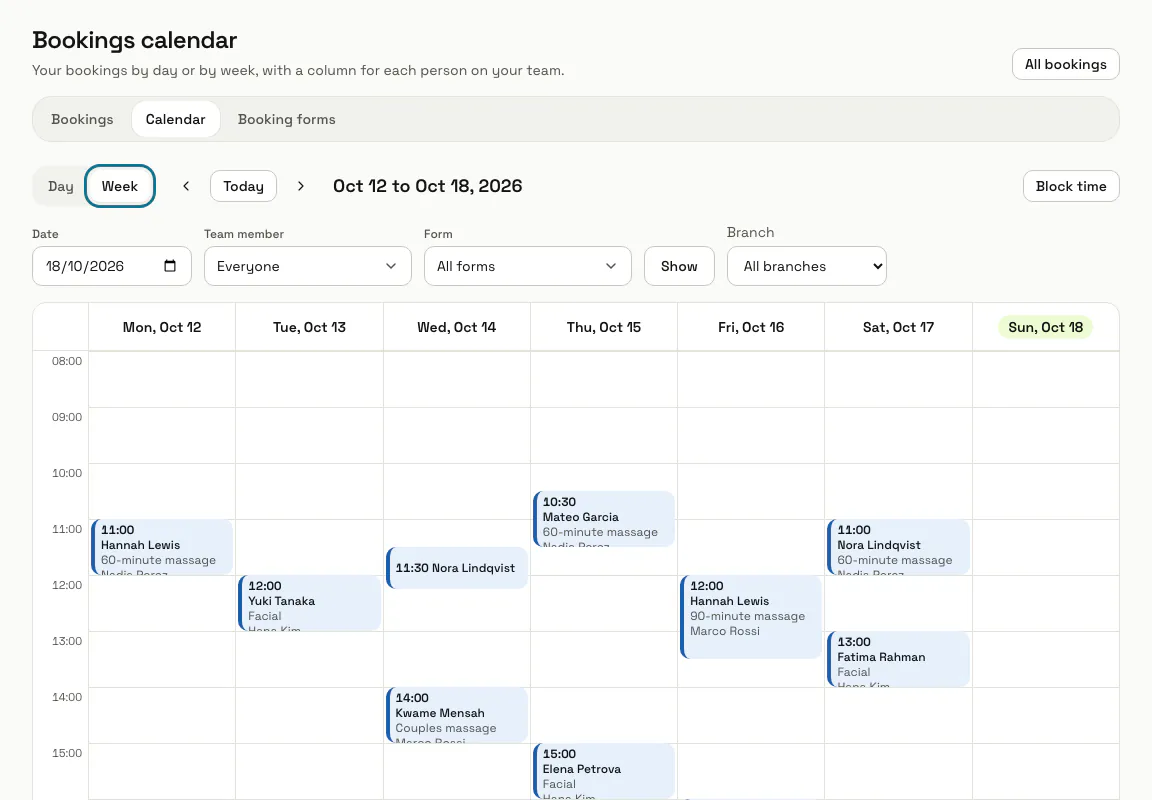Click the Date input field

[x=112, y=266]
